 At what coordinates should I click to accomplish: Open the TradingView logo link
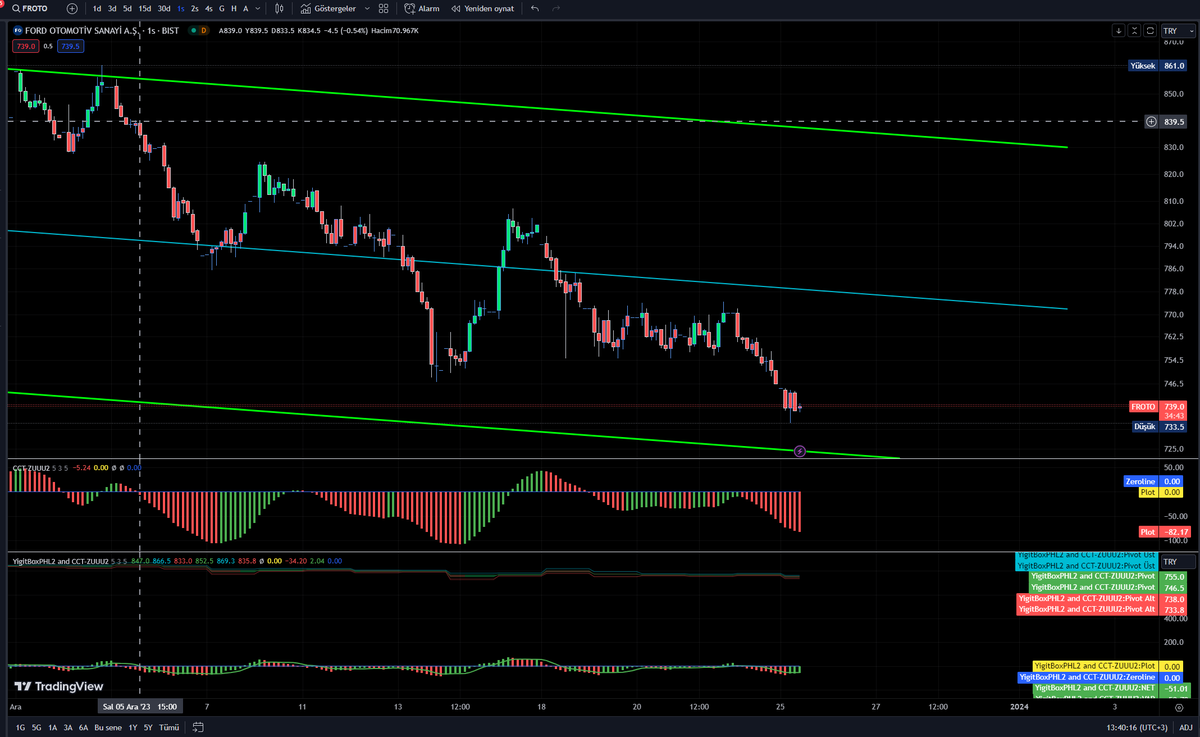pyautogui.click(x=58, y=687)
